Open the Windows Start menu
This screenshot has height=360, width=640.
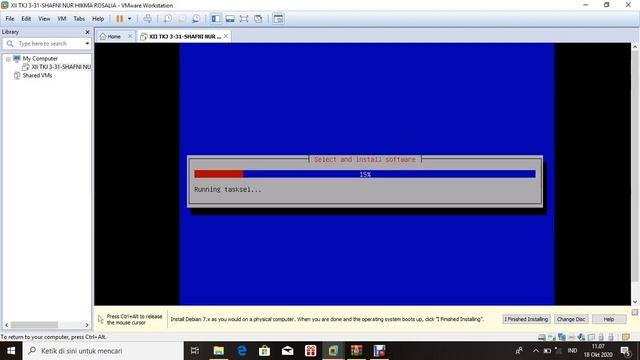tap(11, 351)
